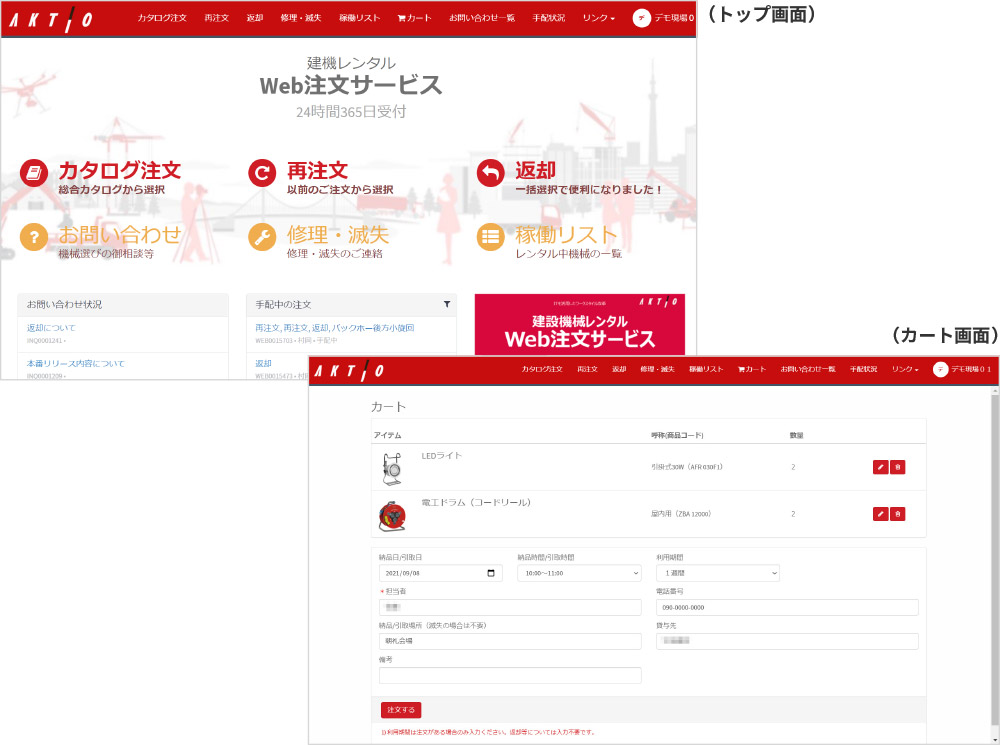
Task: Open the 返却について inquiry link
Action: coord(50,328)
